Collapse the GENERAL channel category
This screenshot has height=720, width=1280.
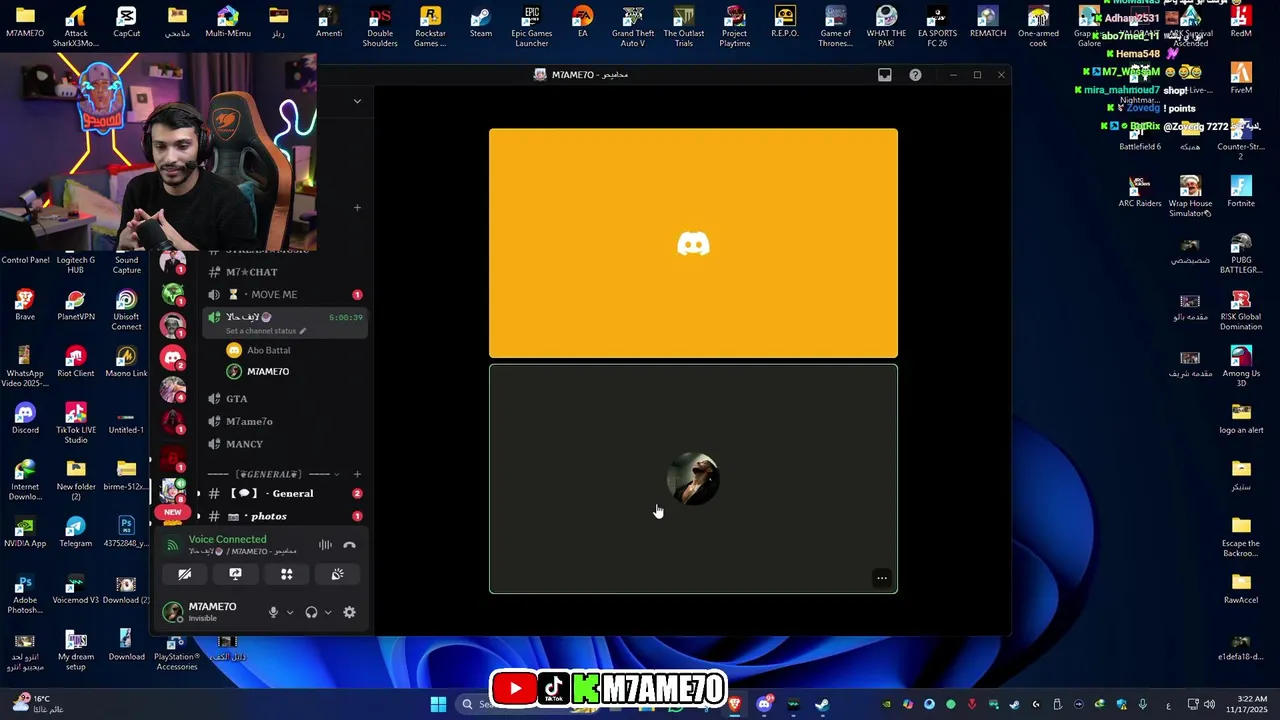pos(270,474)
